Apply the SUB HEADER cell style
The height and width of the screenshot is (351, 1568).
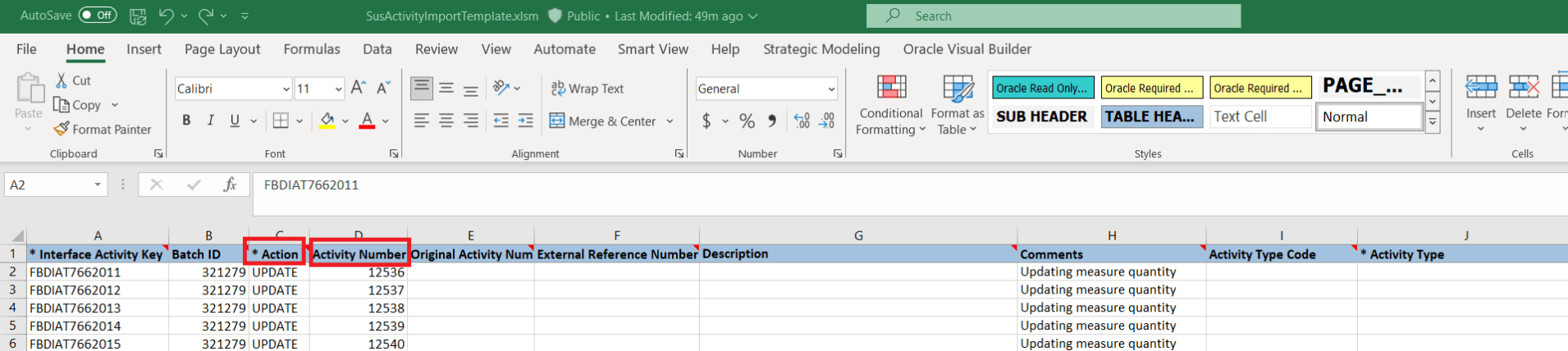pos(1043,116)
